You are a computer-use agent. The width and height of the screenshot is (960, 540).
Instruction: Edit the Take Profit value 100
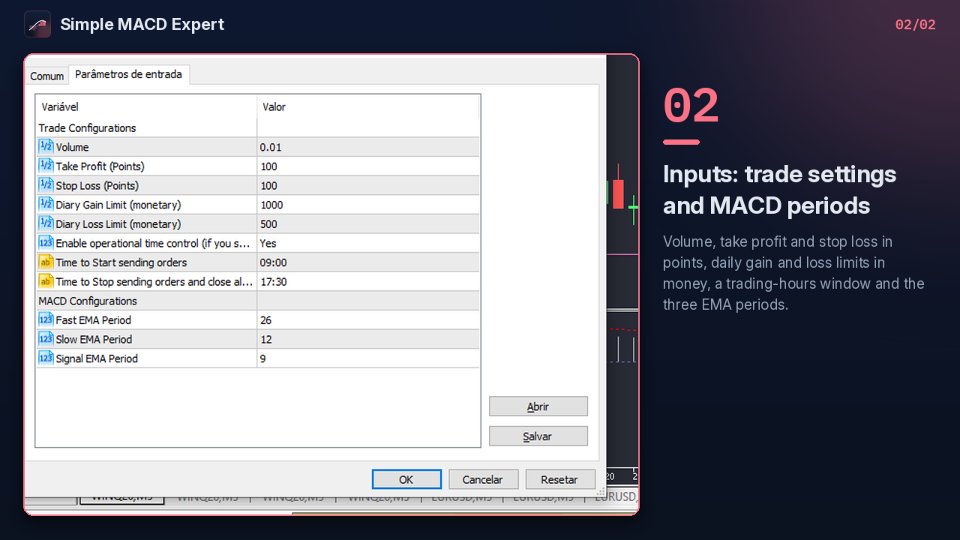pos(368,166)
